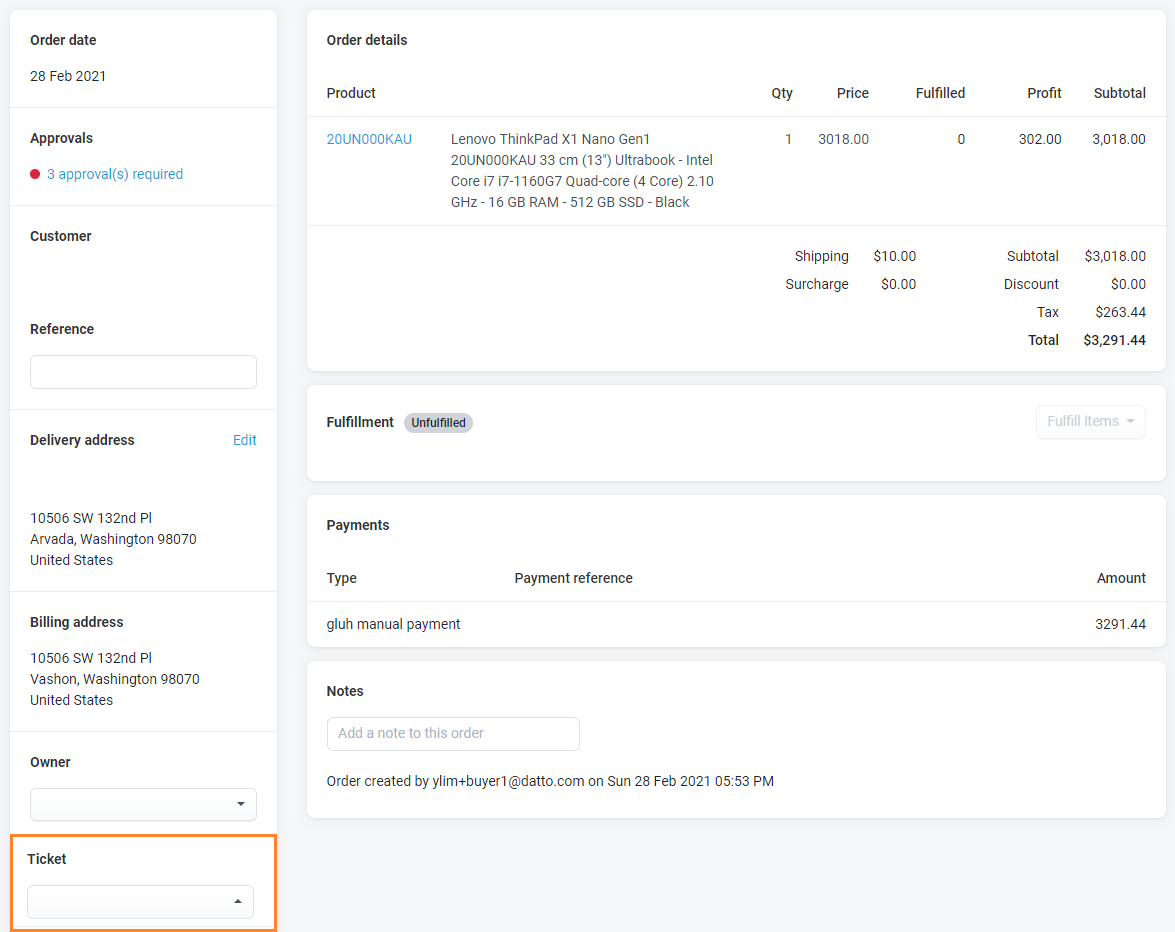
Task: Click the Product column header
Action: click(351, 93)
